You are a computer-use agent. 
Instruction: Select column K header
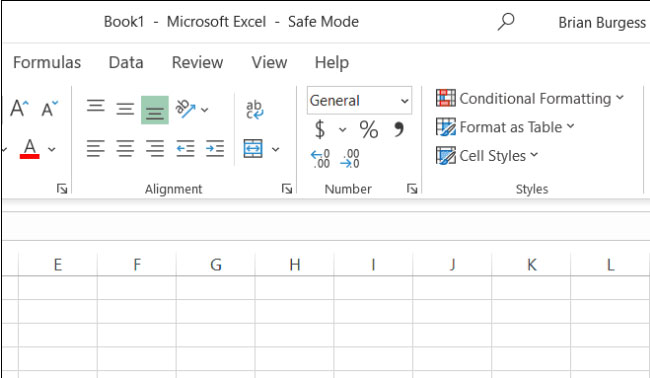pyautogui.click(x=531, y=264)
